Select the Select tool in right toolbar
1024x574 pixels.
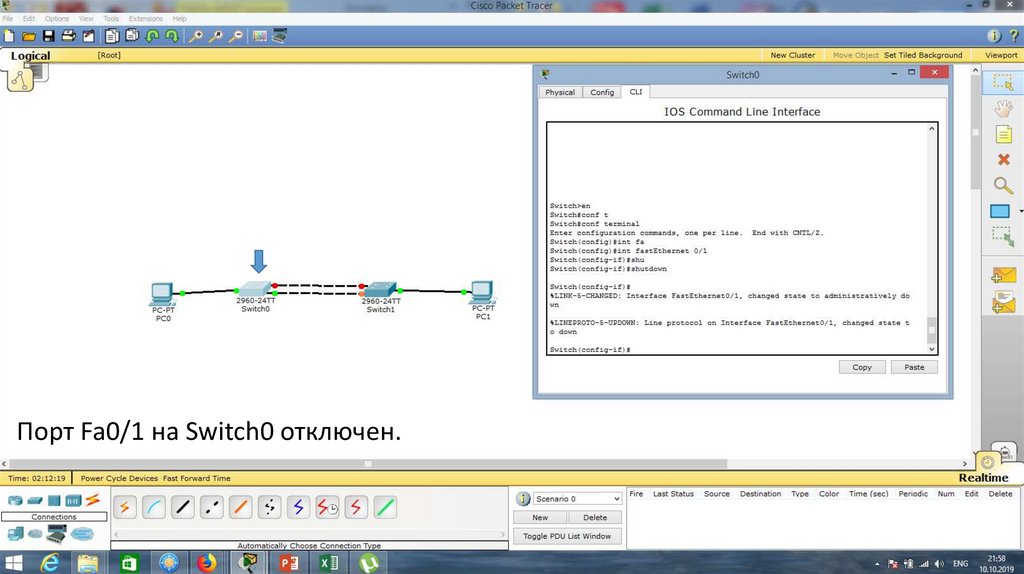tap(1003, 82)
